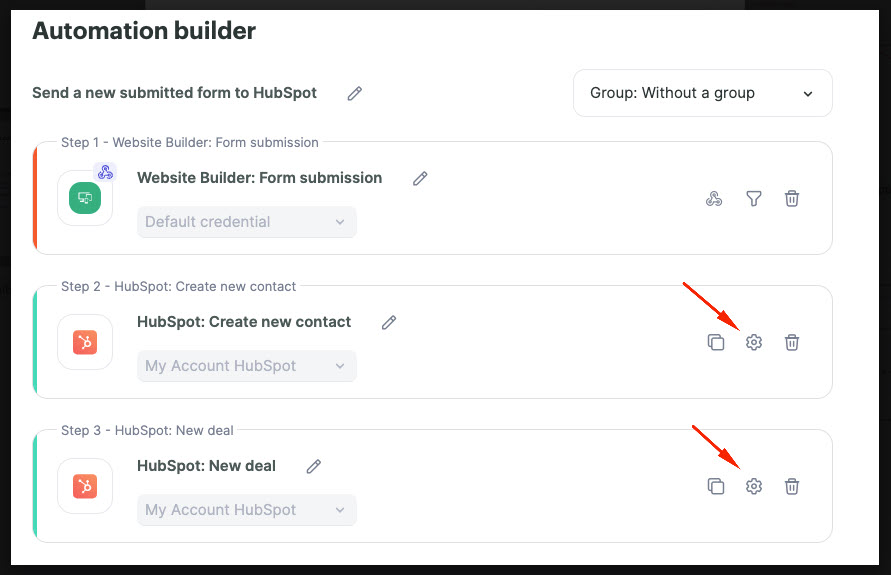The image size is (891, 575).
Task: Click the HubSpot logo in Step 2
Action: (85, 343)
